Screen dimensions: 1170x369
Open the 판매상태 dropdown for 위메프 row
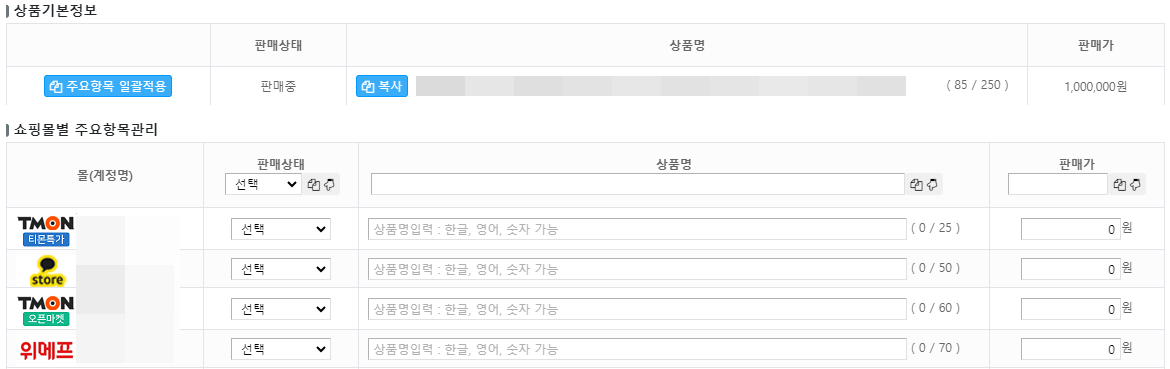click(281, 349)
